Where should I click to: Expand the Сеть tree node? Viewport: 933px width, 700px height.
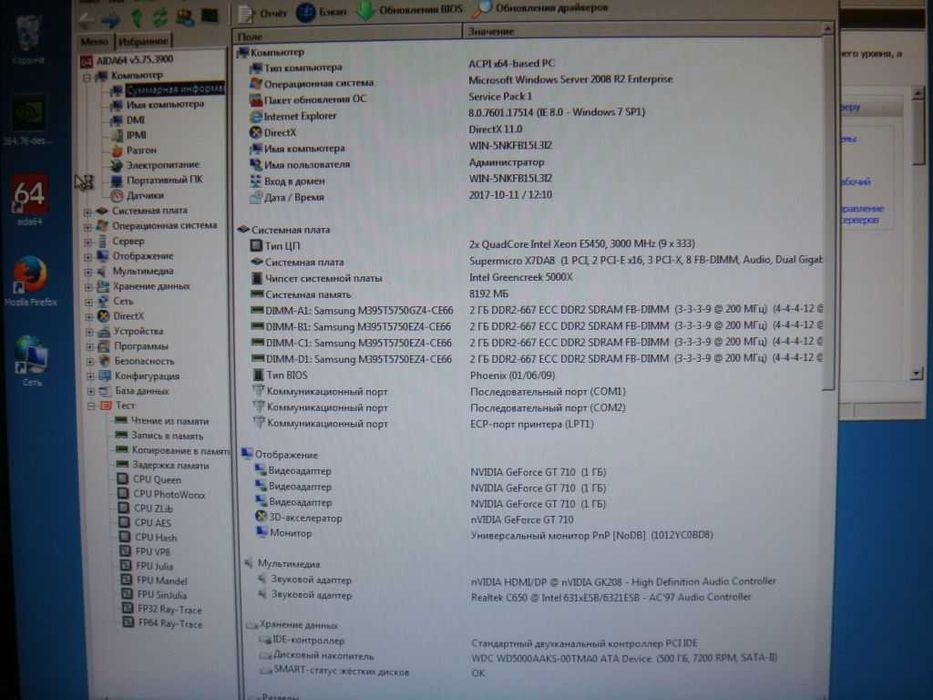(x=89, y=302)
